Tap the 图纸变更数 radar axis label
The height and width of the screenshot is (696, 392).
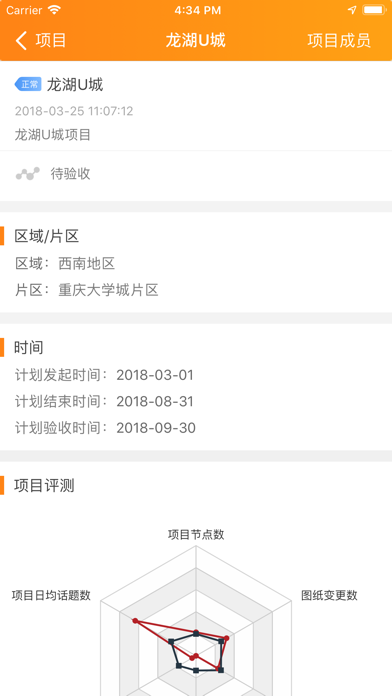click(329, 595)
